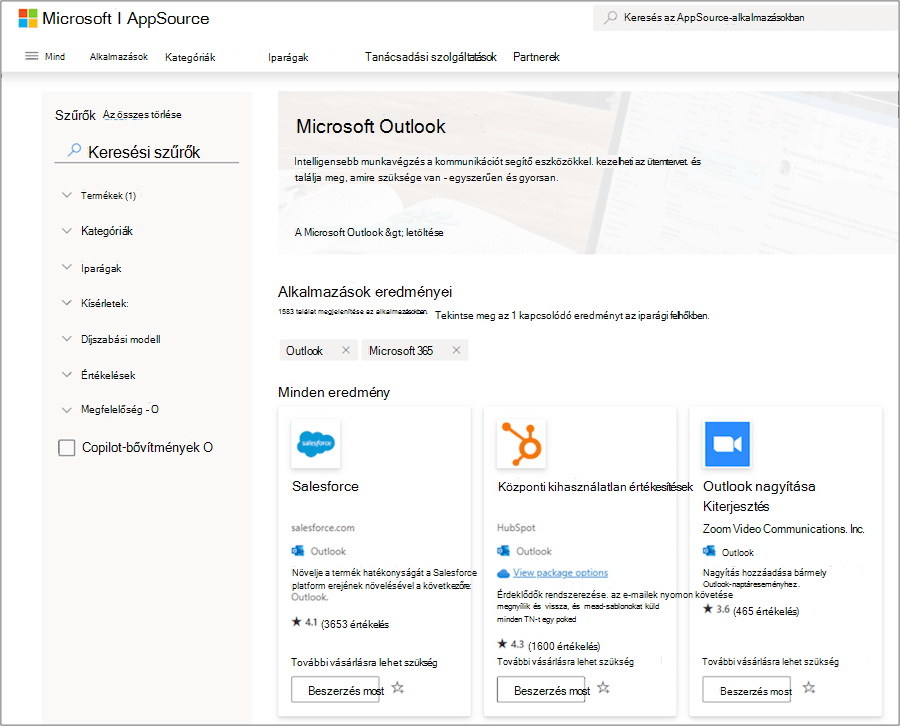Open the Kategóriák top menu
Viewport: 900px width, 726px height.
pyautogui.click(x=190, y=57)
